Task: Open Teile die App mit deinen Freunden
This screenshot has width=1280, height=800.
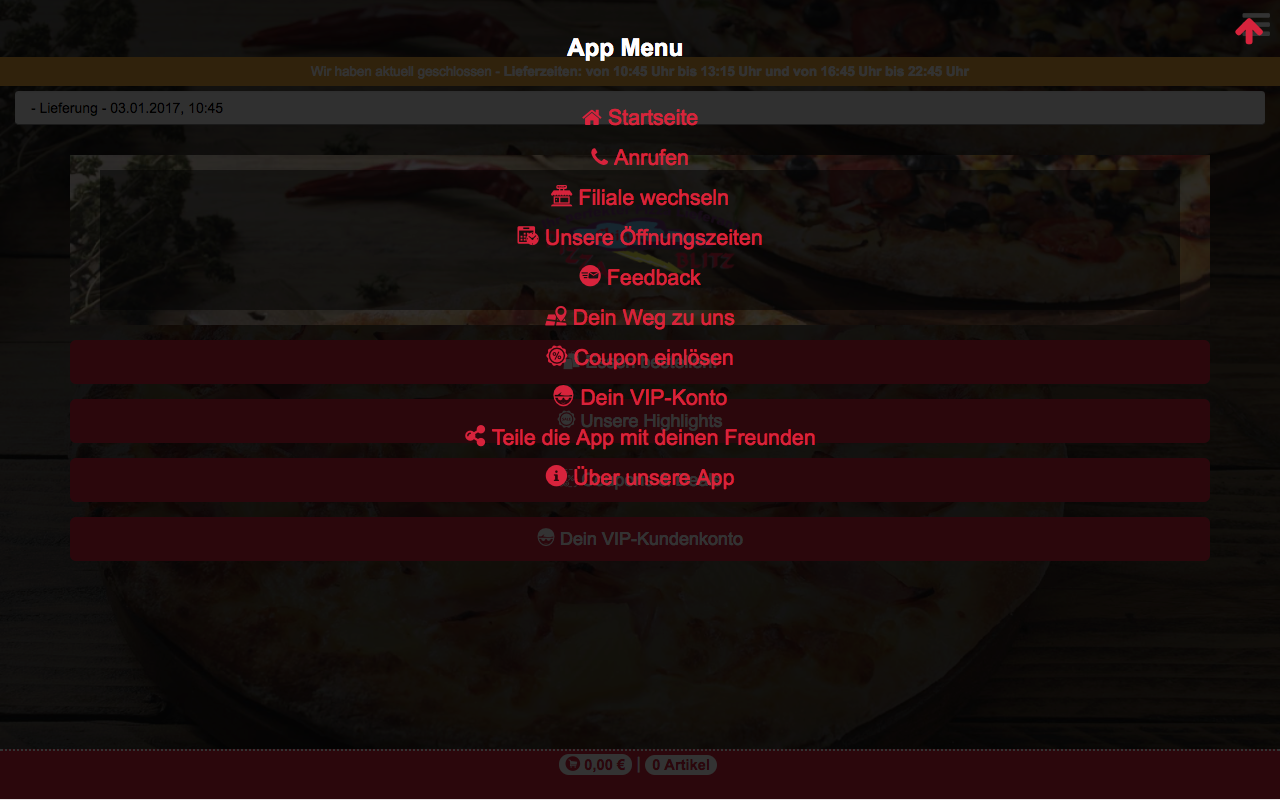Action: coord(640,437)
